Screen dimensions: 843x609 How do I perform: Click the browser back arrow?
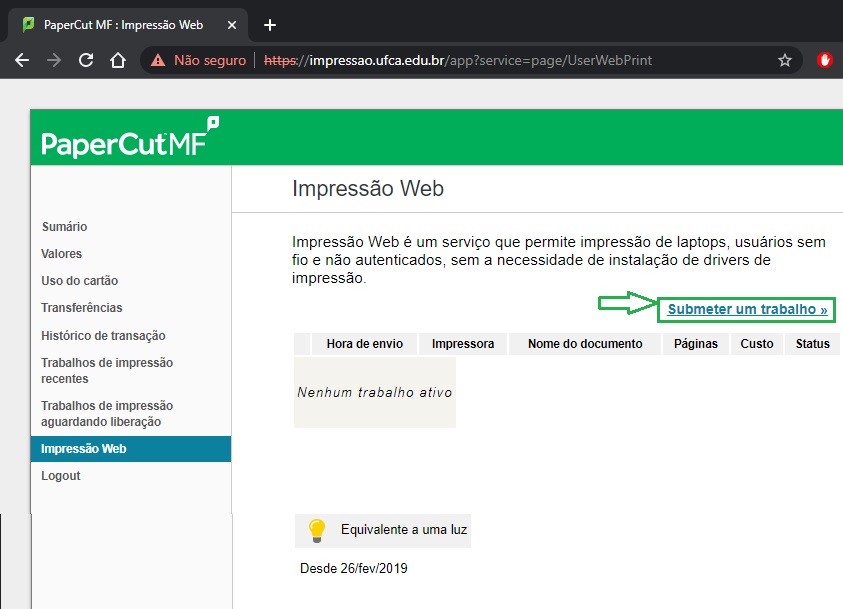[22, 60]
